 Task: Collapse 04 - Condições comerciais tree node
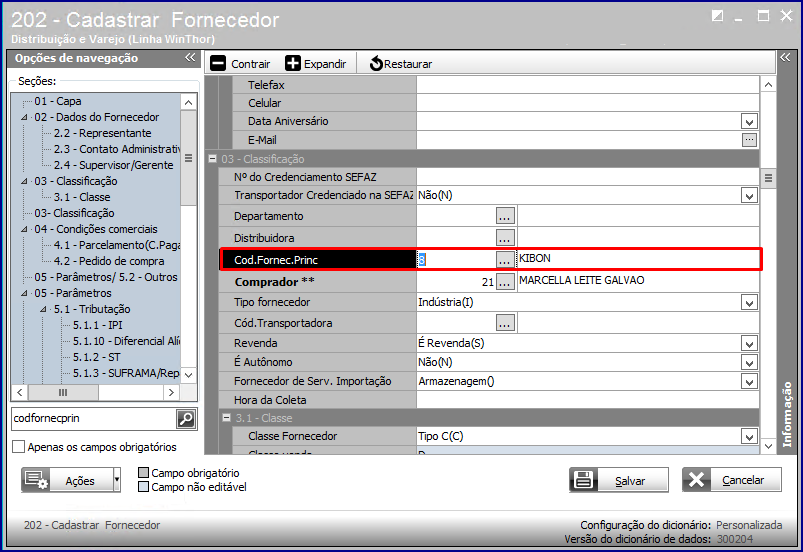24,229
